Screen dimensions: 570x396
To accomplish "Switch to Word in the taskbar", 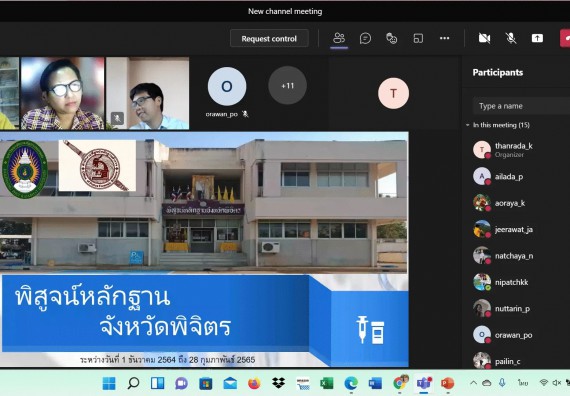I will click(375, 383).
